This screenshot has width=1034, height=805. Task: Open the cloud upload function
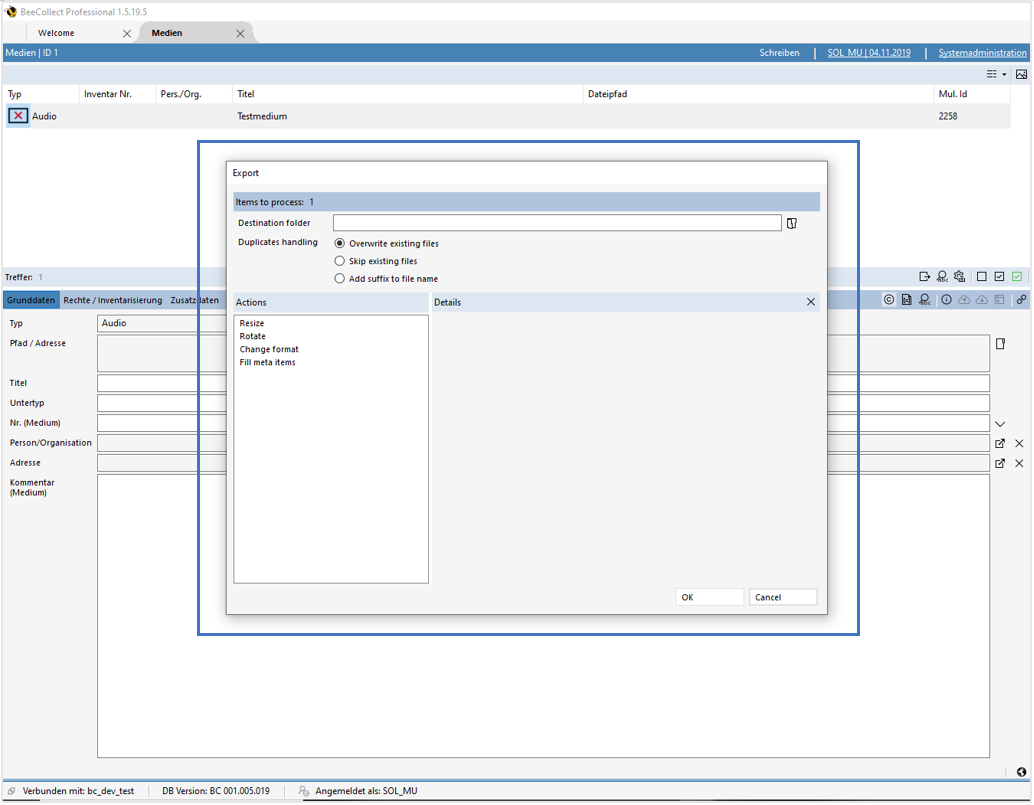(965, 299)
